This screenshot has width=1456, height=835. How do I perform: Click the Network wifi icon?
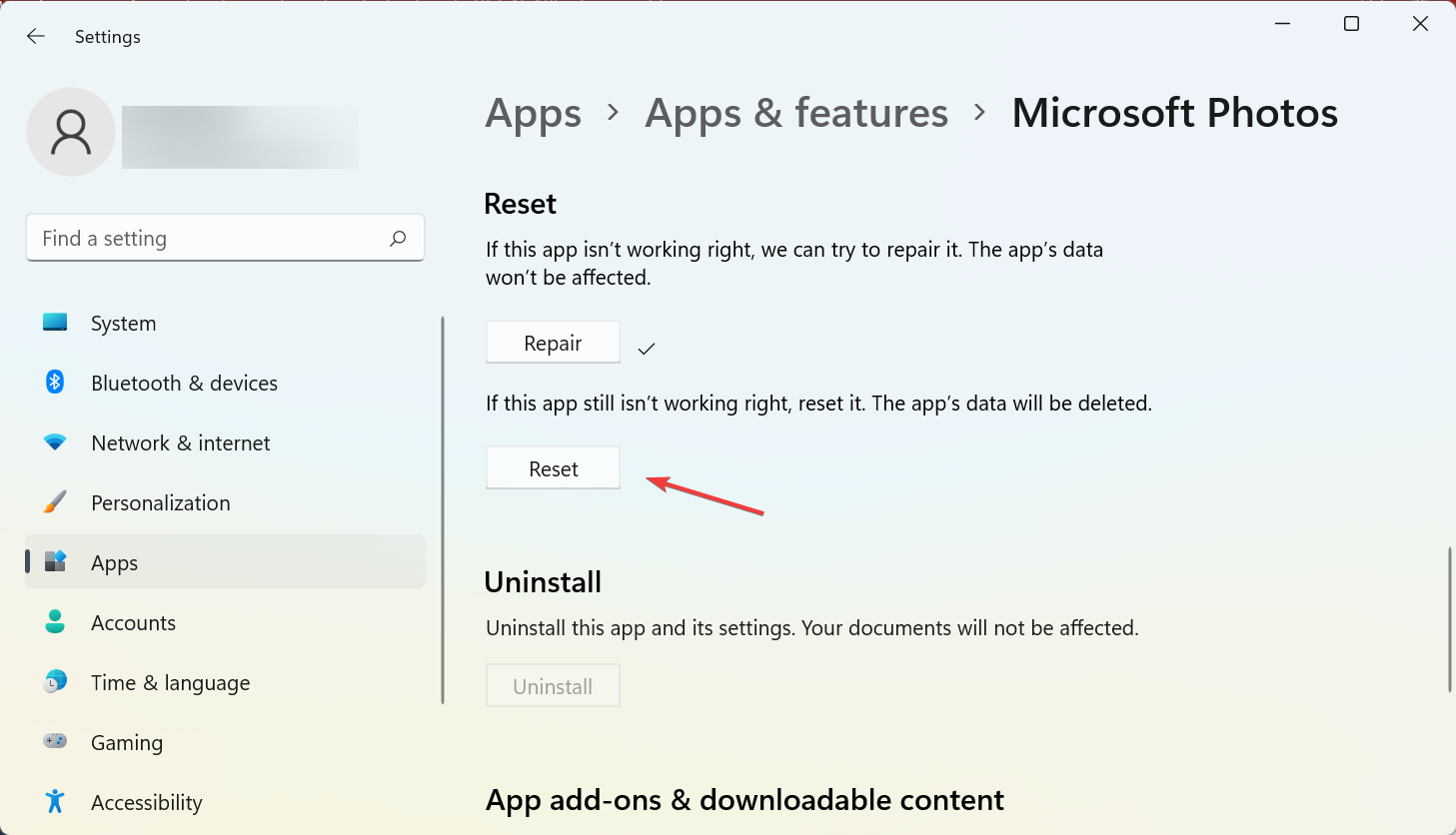(55, 442)
